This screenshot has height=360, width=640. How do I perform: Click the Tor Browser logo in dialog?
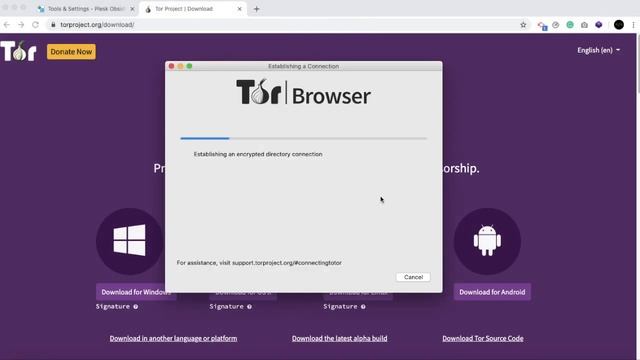(x=304, y=92)
